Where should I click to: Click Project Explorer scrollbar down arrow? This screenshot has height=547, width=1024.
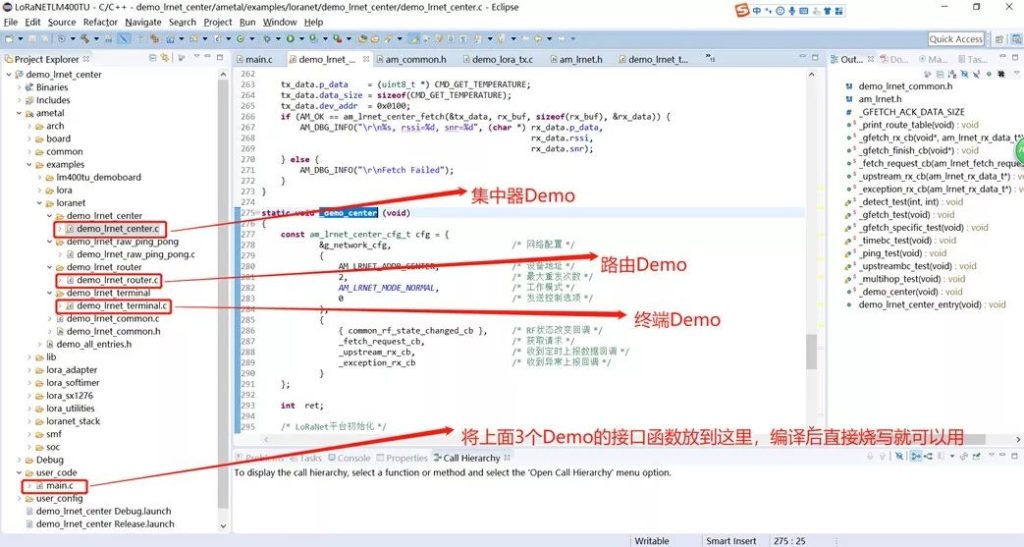(x=223, y=525)
